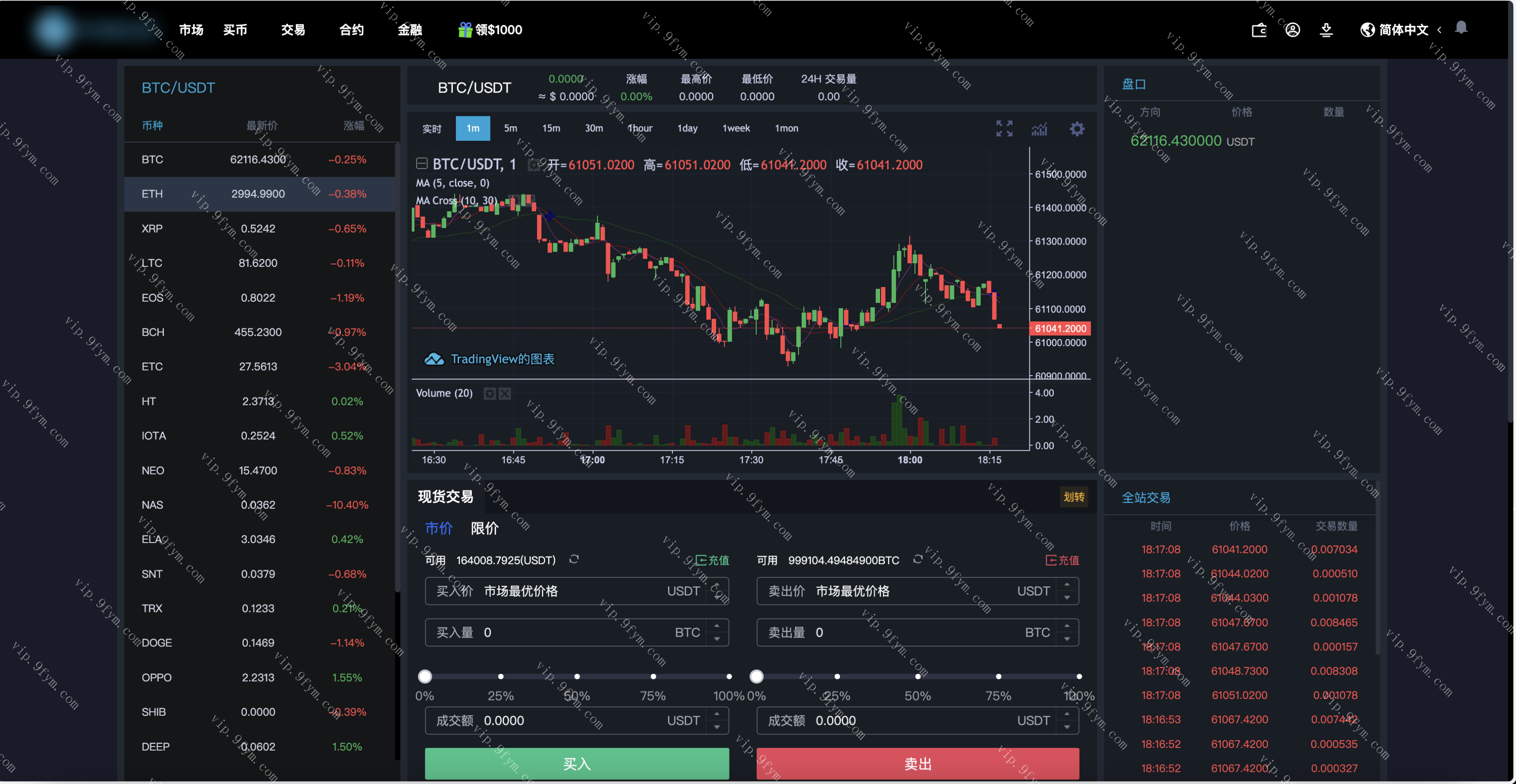1516x784 pixels.
Task: Open the notification bell
Action: pos(1461,28)
